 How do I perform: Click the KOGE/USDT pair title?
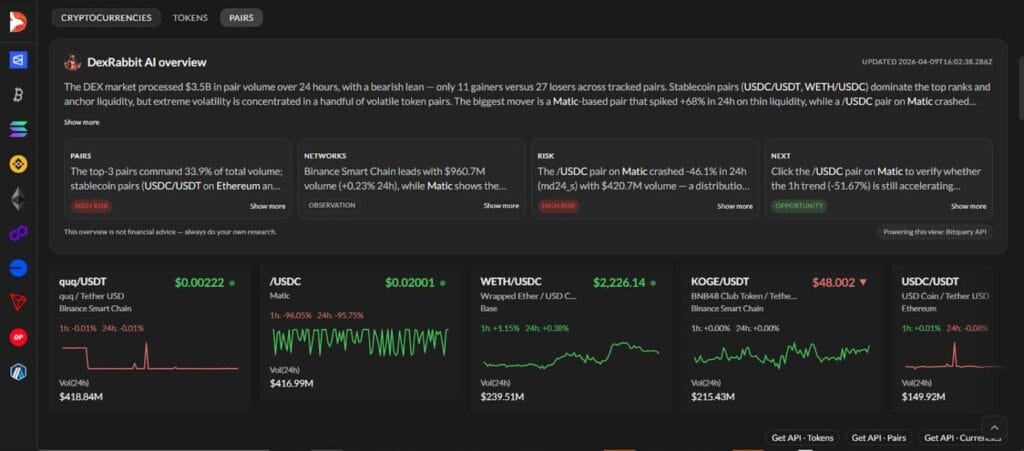point(721,282)
